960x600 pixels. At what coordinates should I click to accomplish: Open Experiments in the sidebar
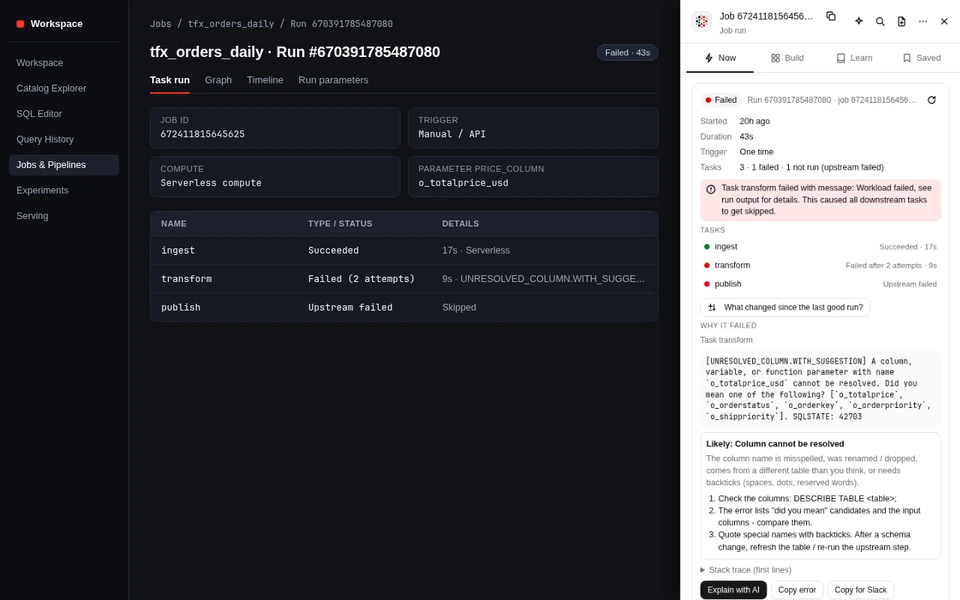pyautogui.click(x=64, y=190)
